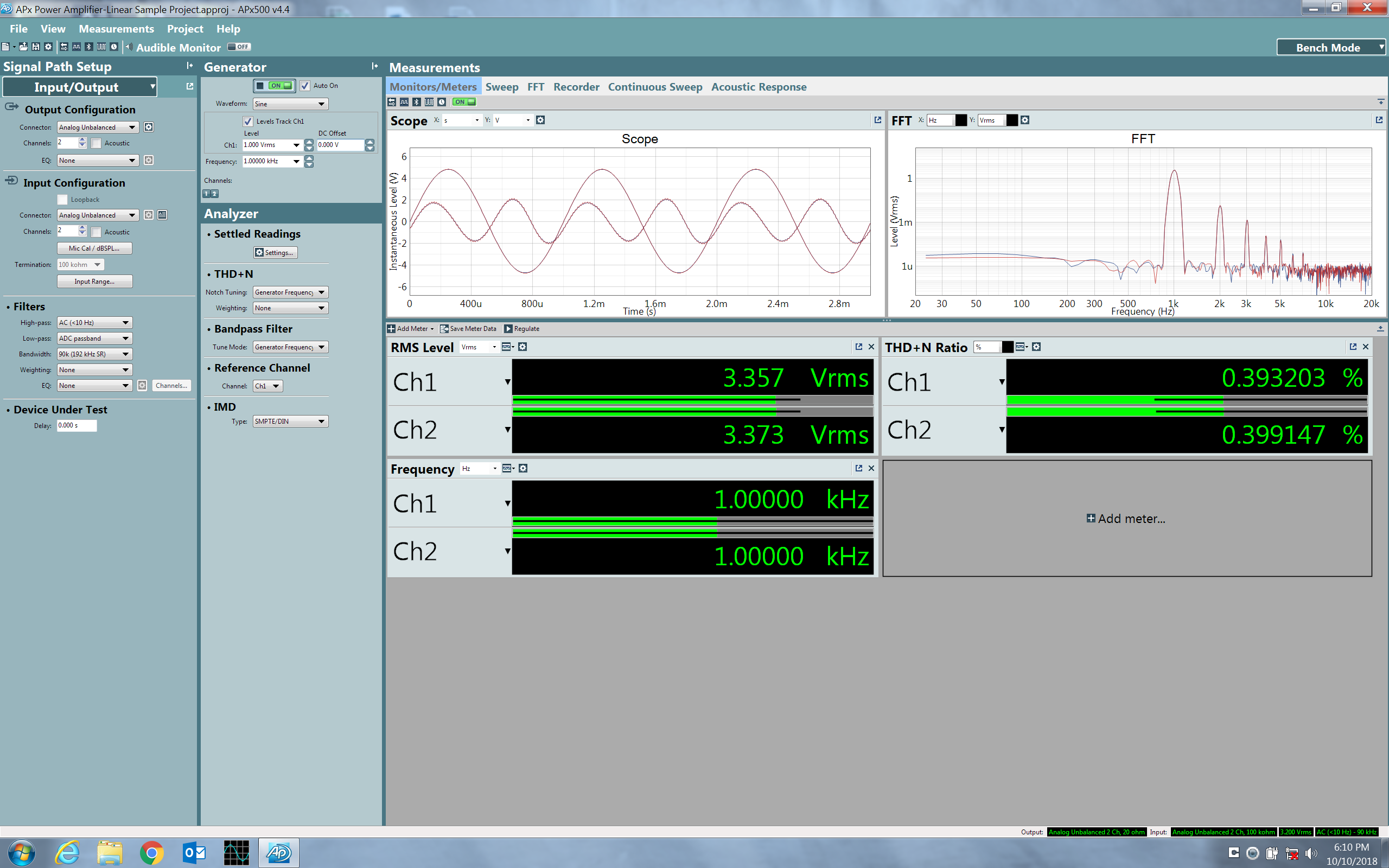Enable Input Configuration Acoustic checkbox
This screenshot has width=1389, height=868.
click(97, 232)
